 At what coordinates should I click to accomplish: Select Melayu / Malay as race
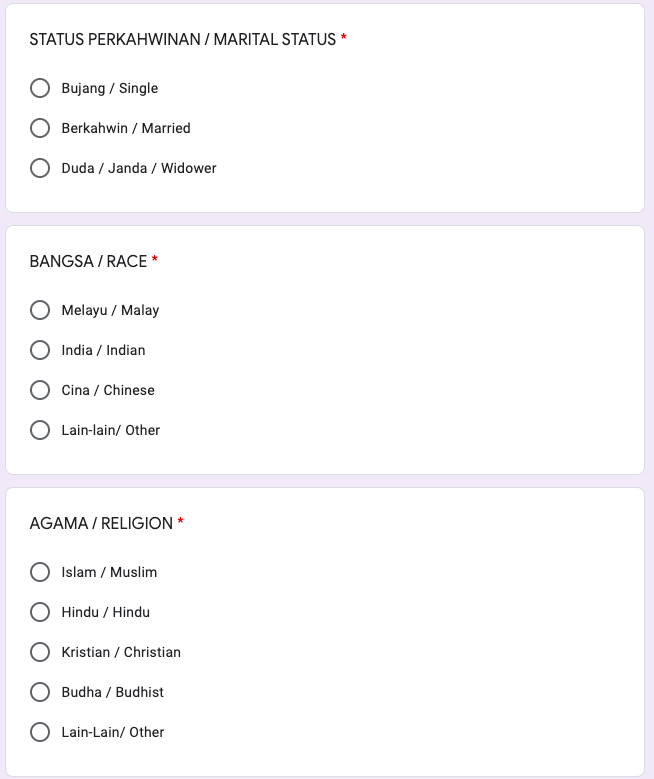40,310
